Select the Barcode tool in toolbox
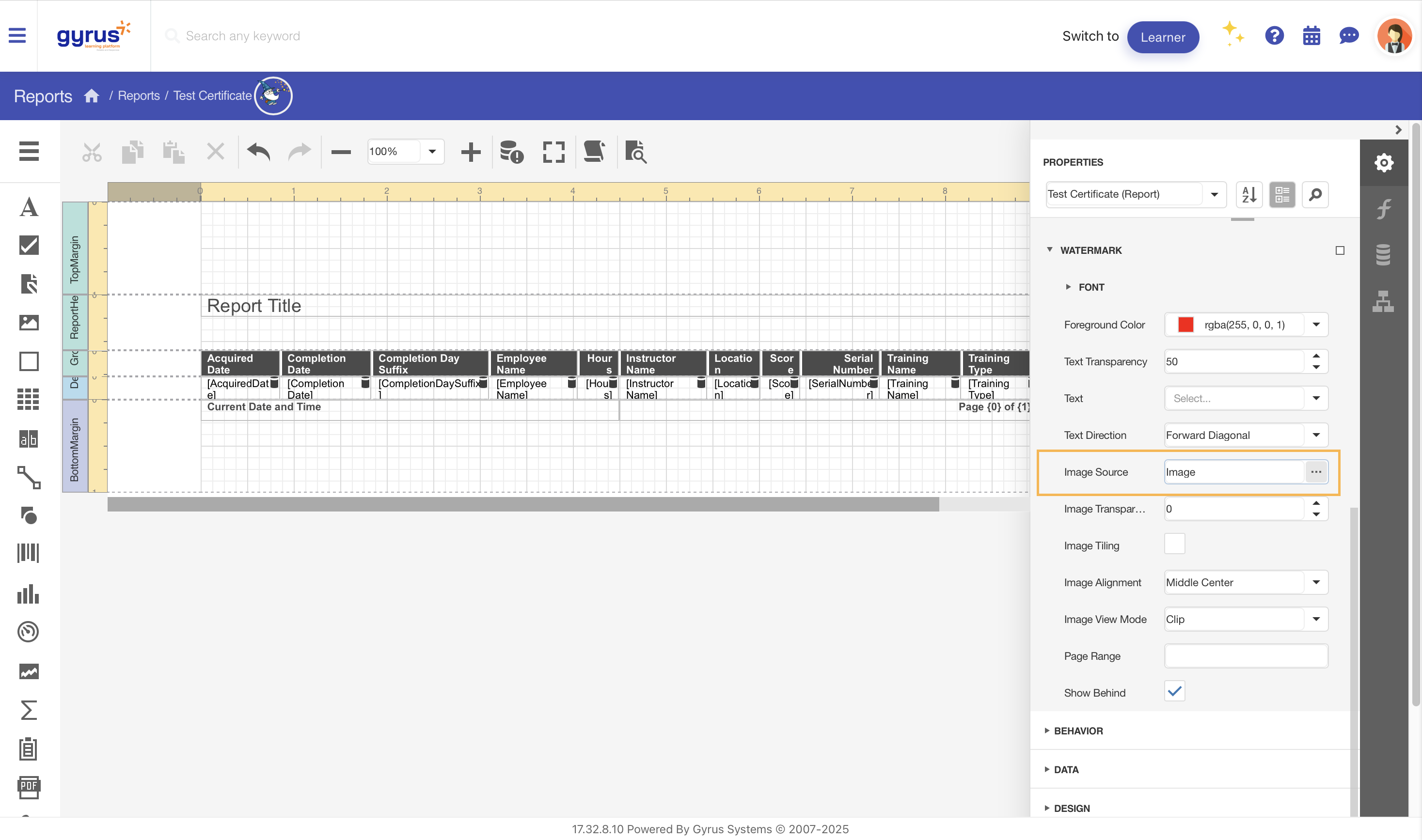The width and height of the screenshot is (1422, 840). (x=28, y=553)
